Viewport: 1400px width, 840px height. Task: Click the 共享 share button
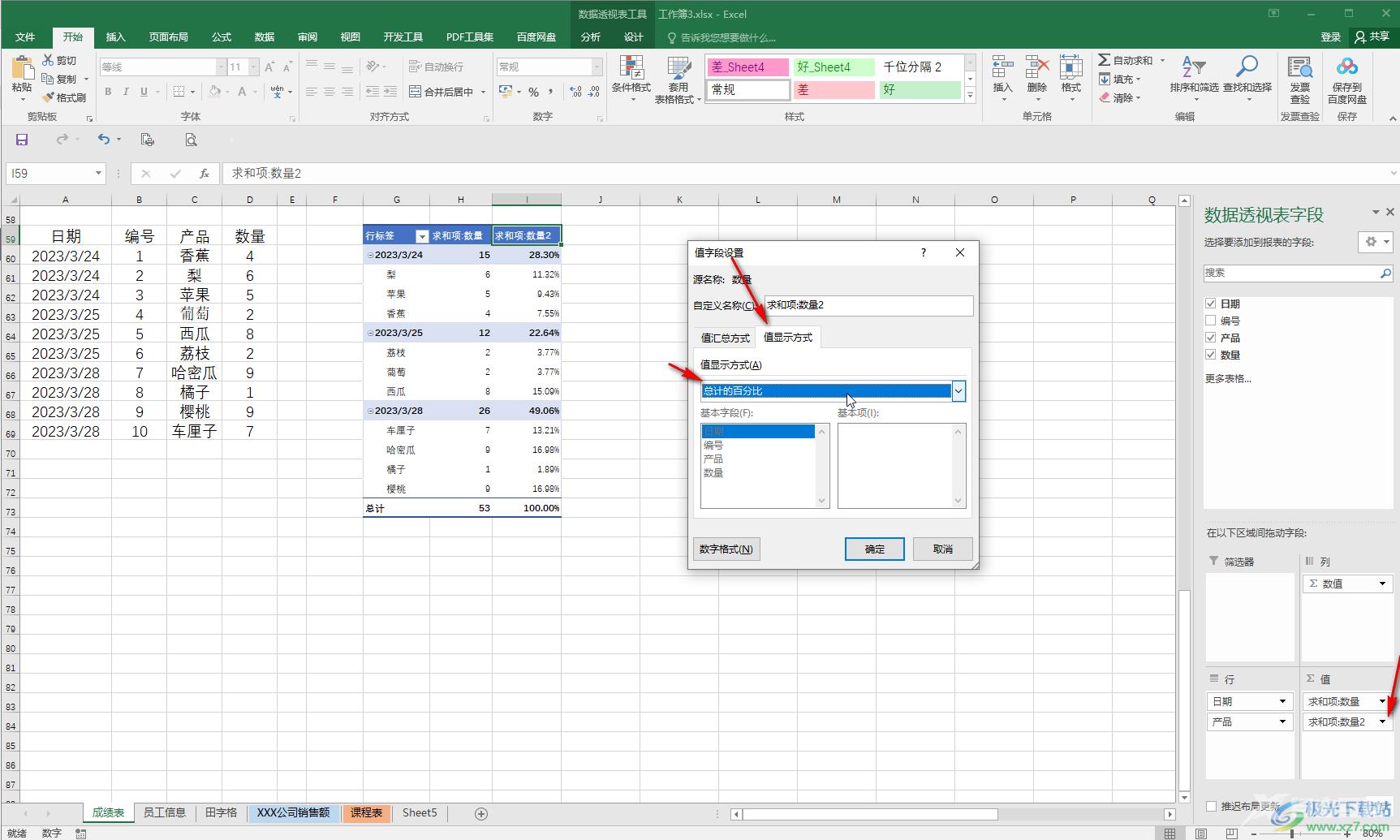(1372, 37)
